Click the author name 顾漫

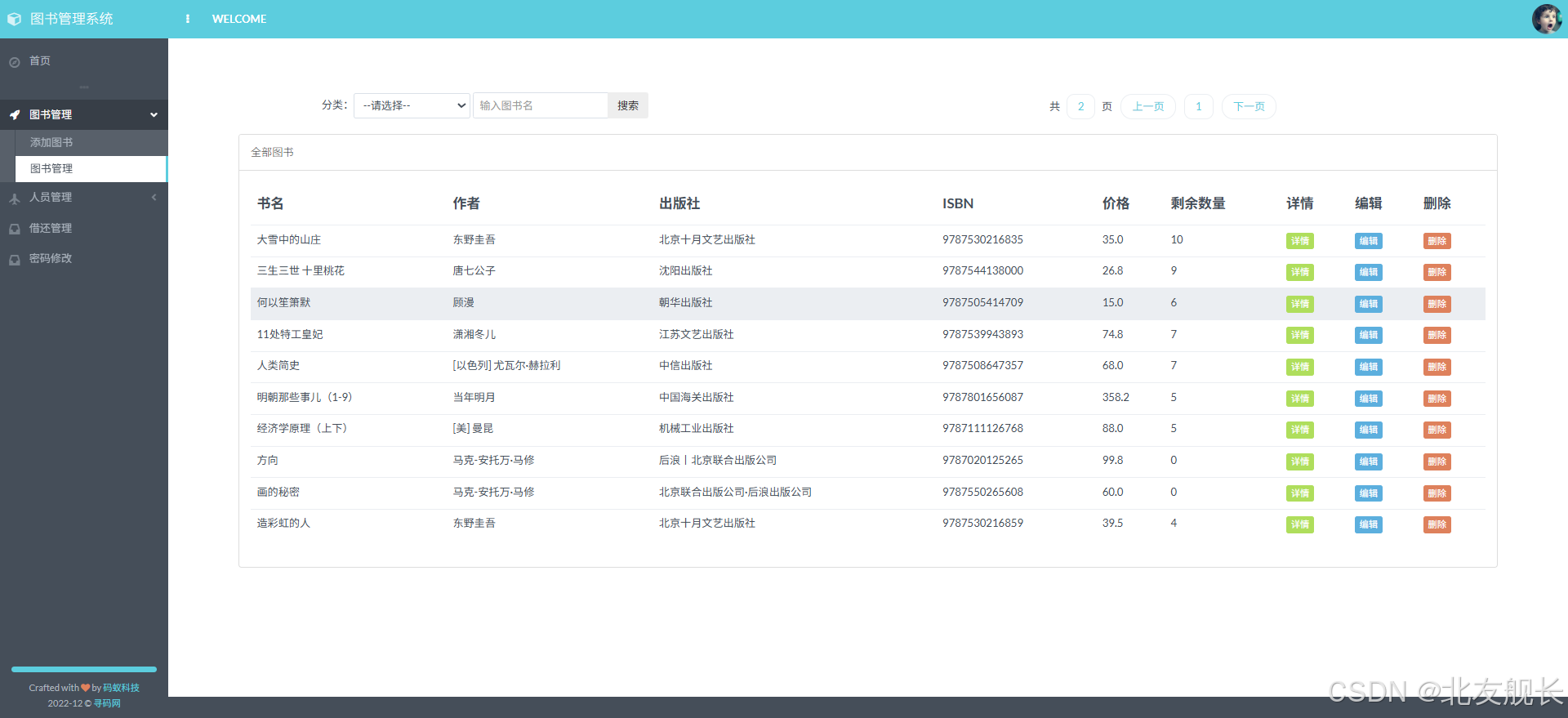click(464, 302)
